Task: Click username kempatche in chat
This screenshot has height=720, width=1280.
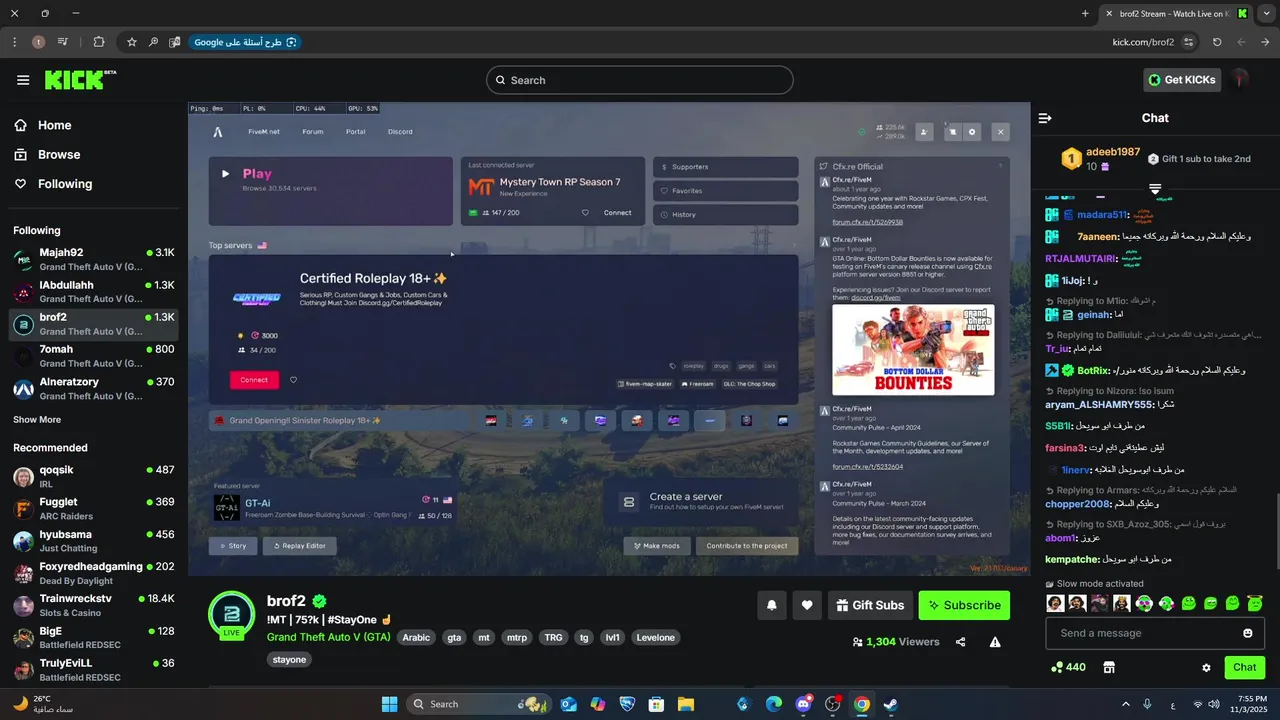Action: click(x=1073, y=559)
